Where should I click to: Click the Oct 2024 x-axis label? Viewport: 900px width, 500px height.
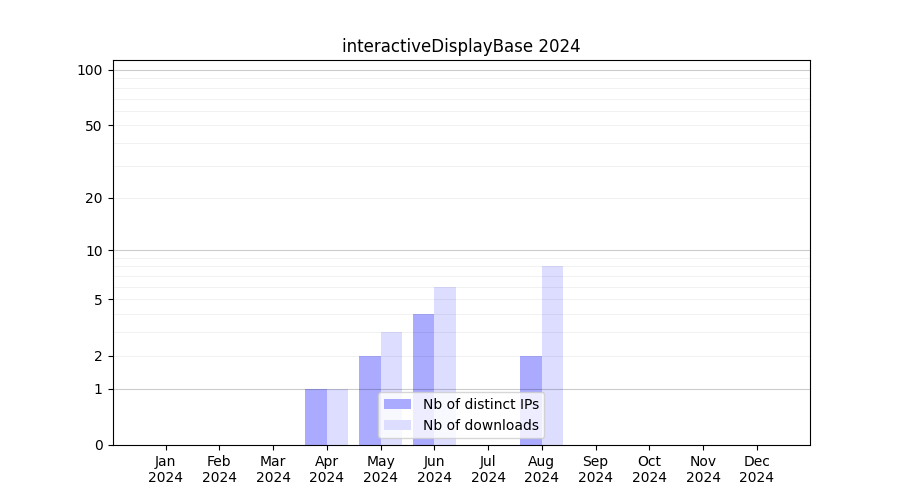pos(649,469)
